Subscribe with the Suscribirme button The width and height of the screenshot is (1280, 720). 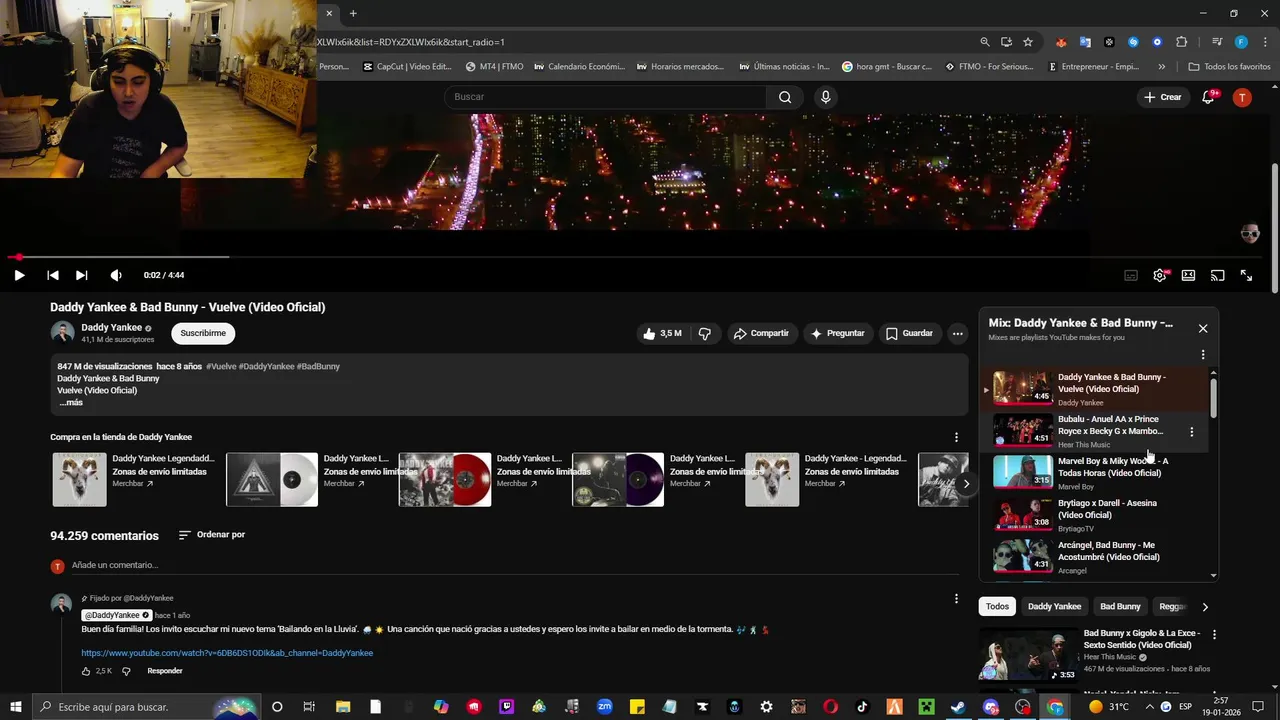(x=203, y=333)
